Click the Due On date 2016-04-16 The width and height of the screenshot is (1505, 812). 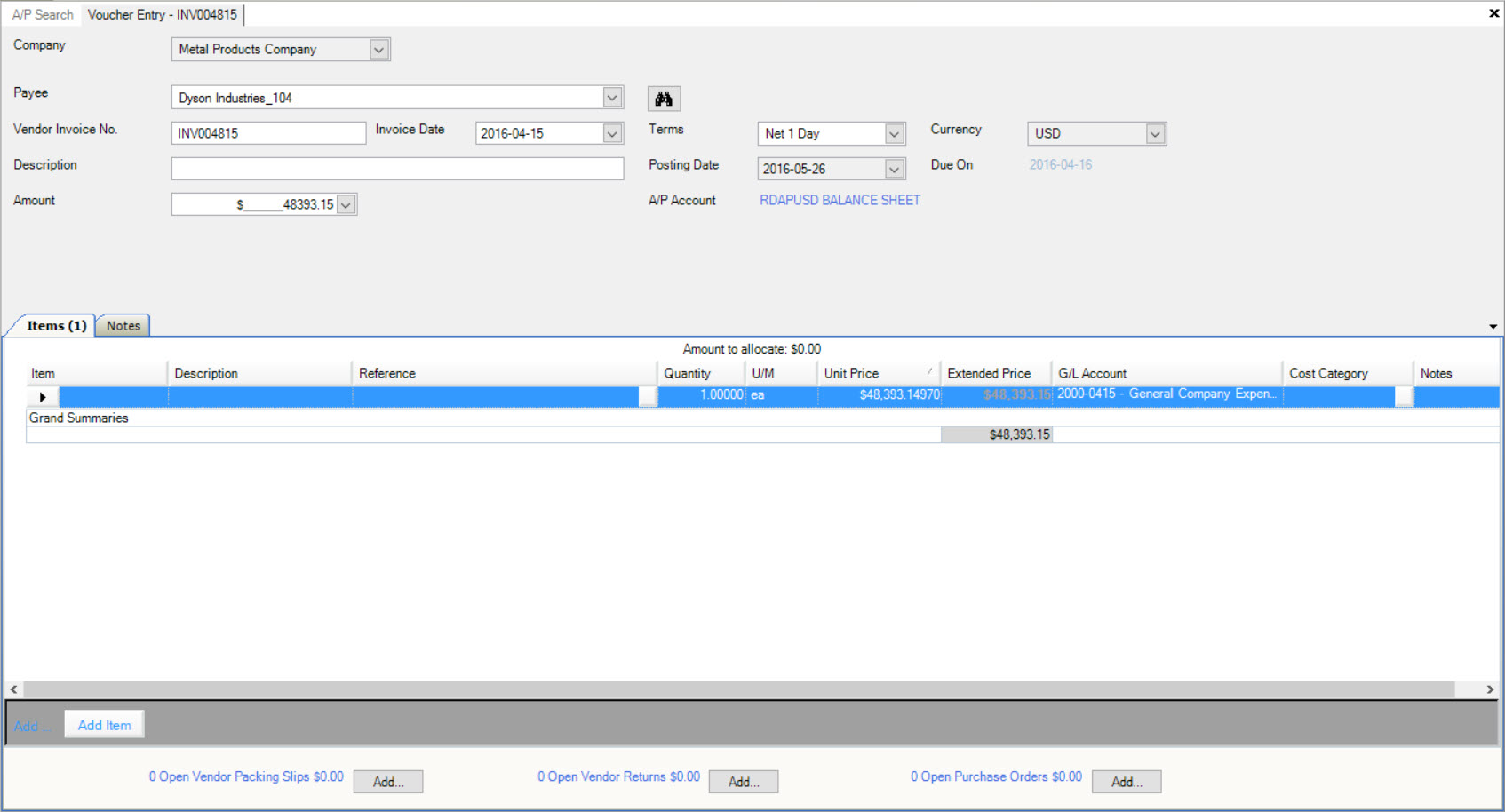click(1061, 164)
